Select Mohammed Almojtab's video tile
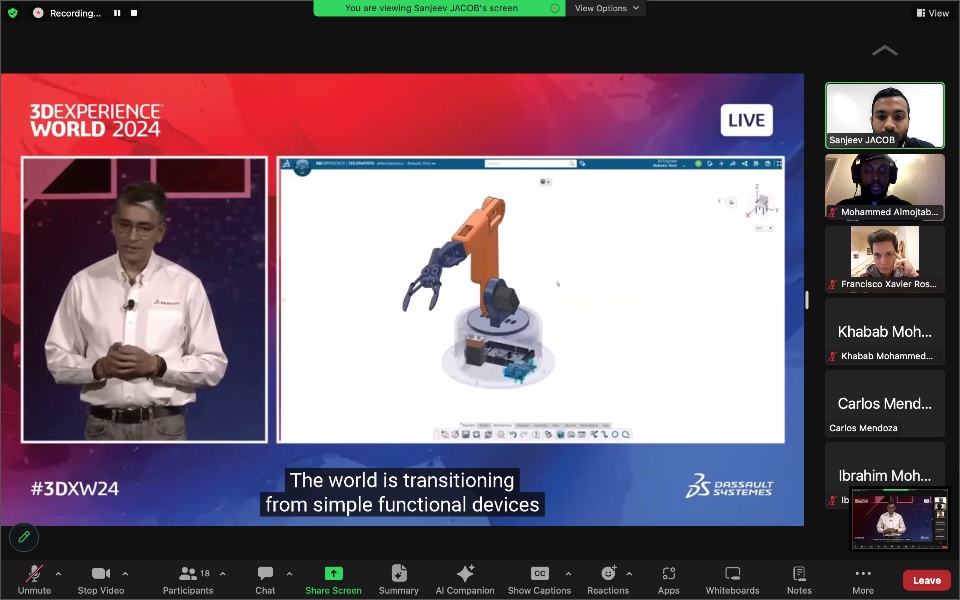960x600 pixels. coord(885,187)
